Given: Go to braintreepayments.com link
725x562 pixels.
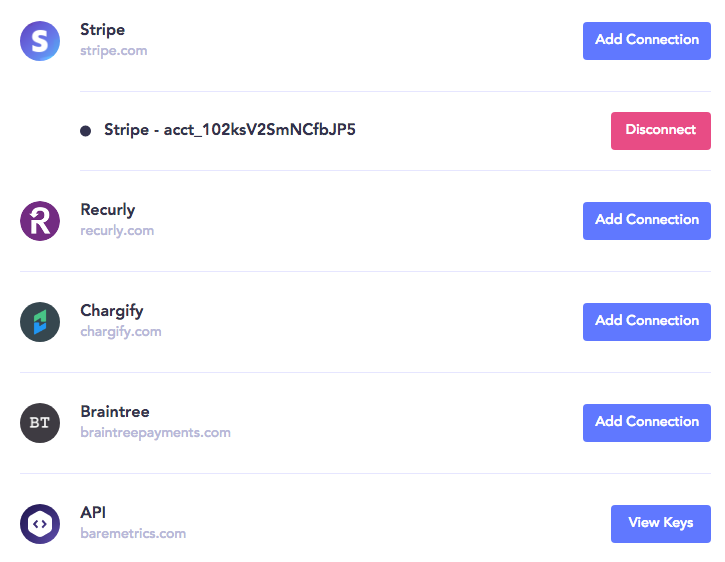Looking at the screenshot, I should pyautogui.click(x=155, y=433).
